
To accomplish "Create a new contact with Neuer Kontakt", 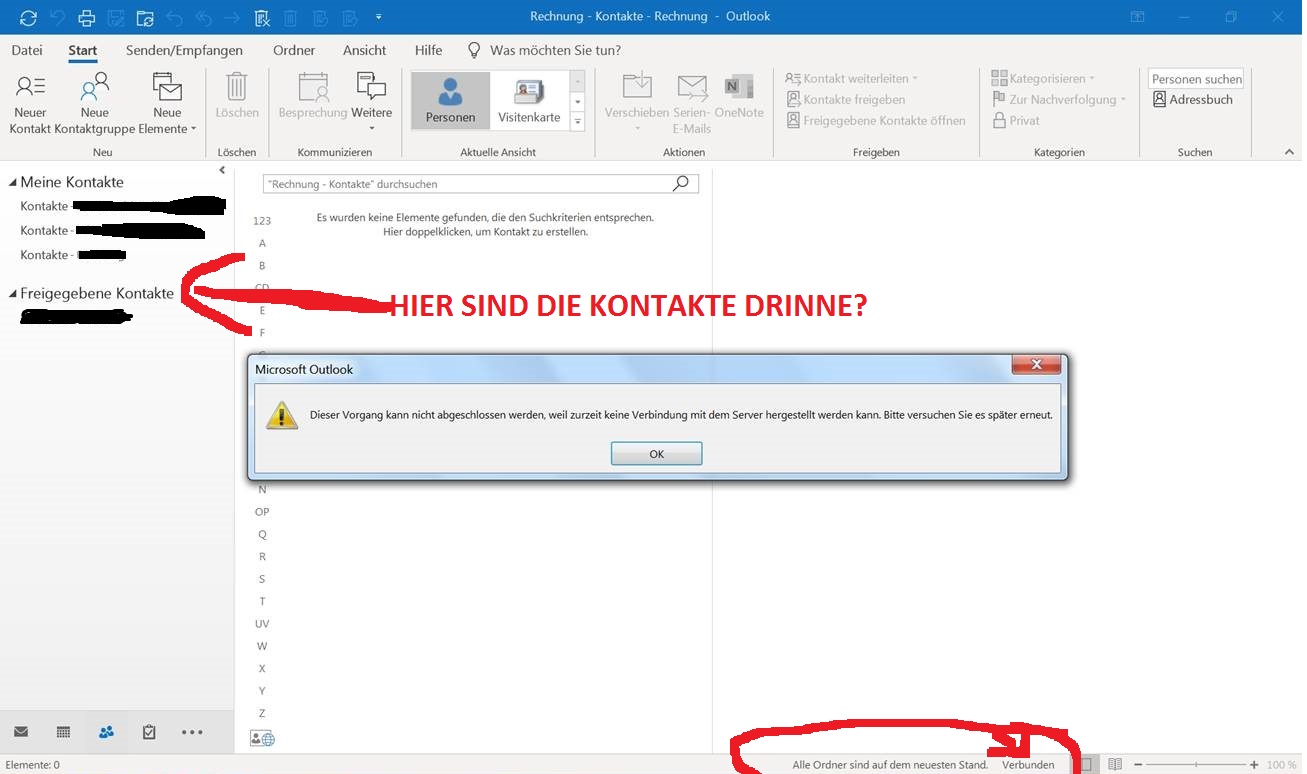I will pyautogui.click(x=30, y=103).
